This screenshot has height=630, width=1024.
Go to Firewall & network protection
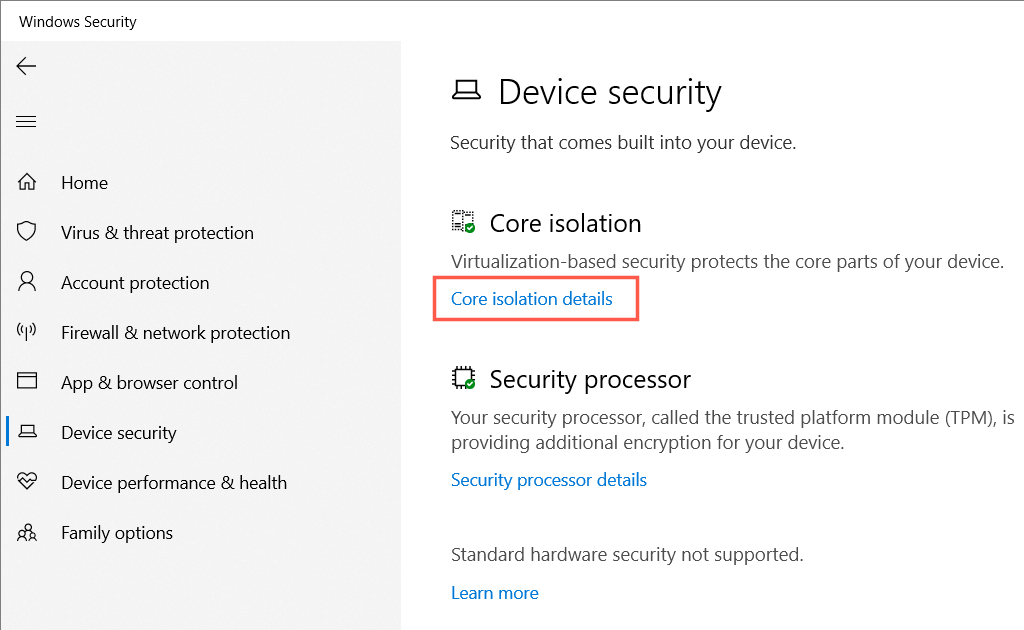pyautogui.click(x=175, y=333)
